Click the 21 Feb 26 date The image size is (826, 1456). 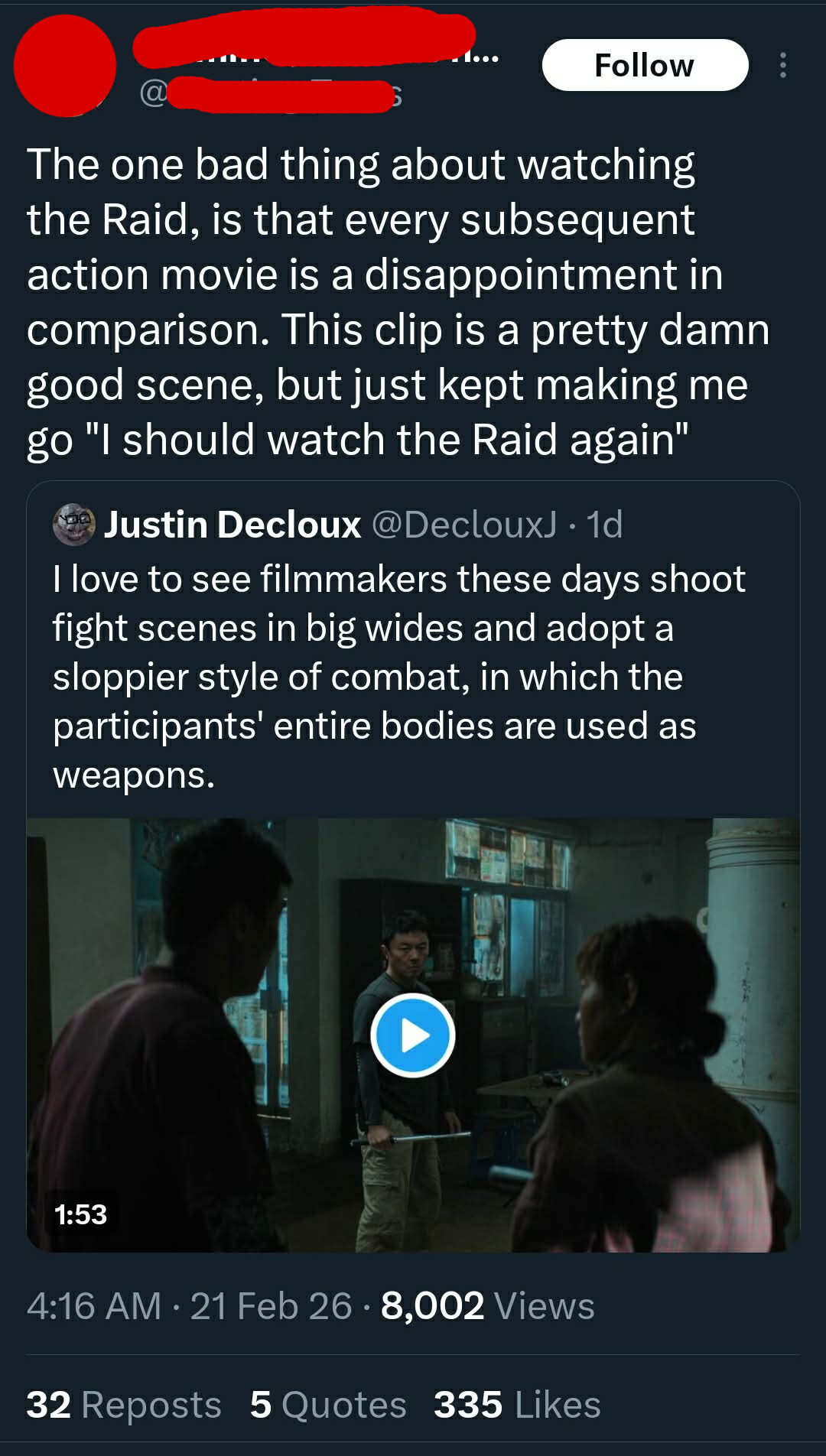(x=271, y=1305)
